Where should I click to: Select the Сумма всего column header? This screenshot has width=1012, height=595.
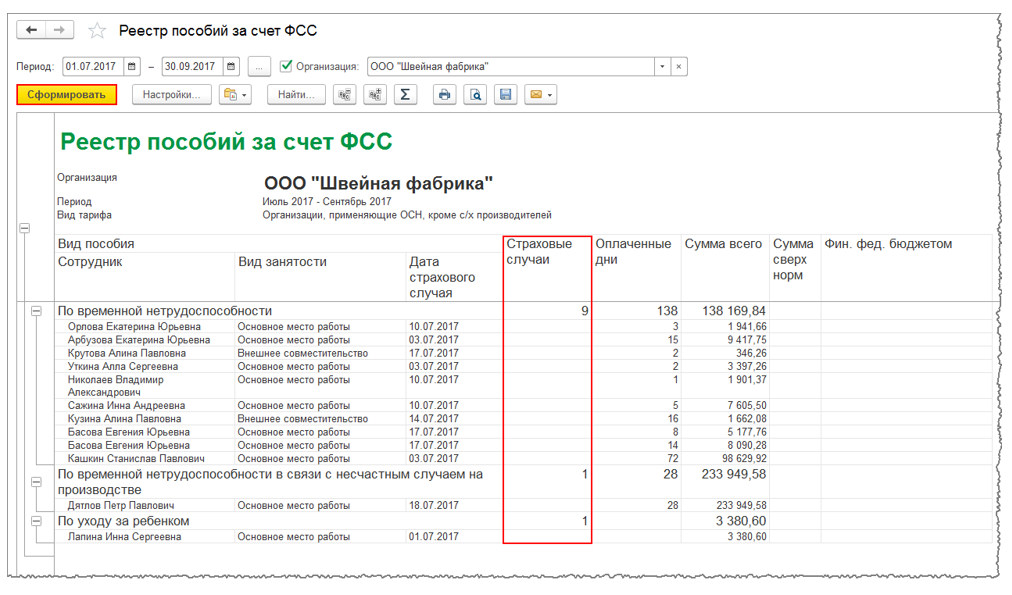[725, 268]
